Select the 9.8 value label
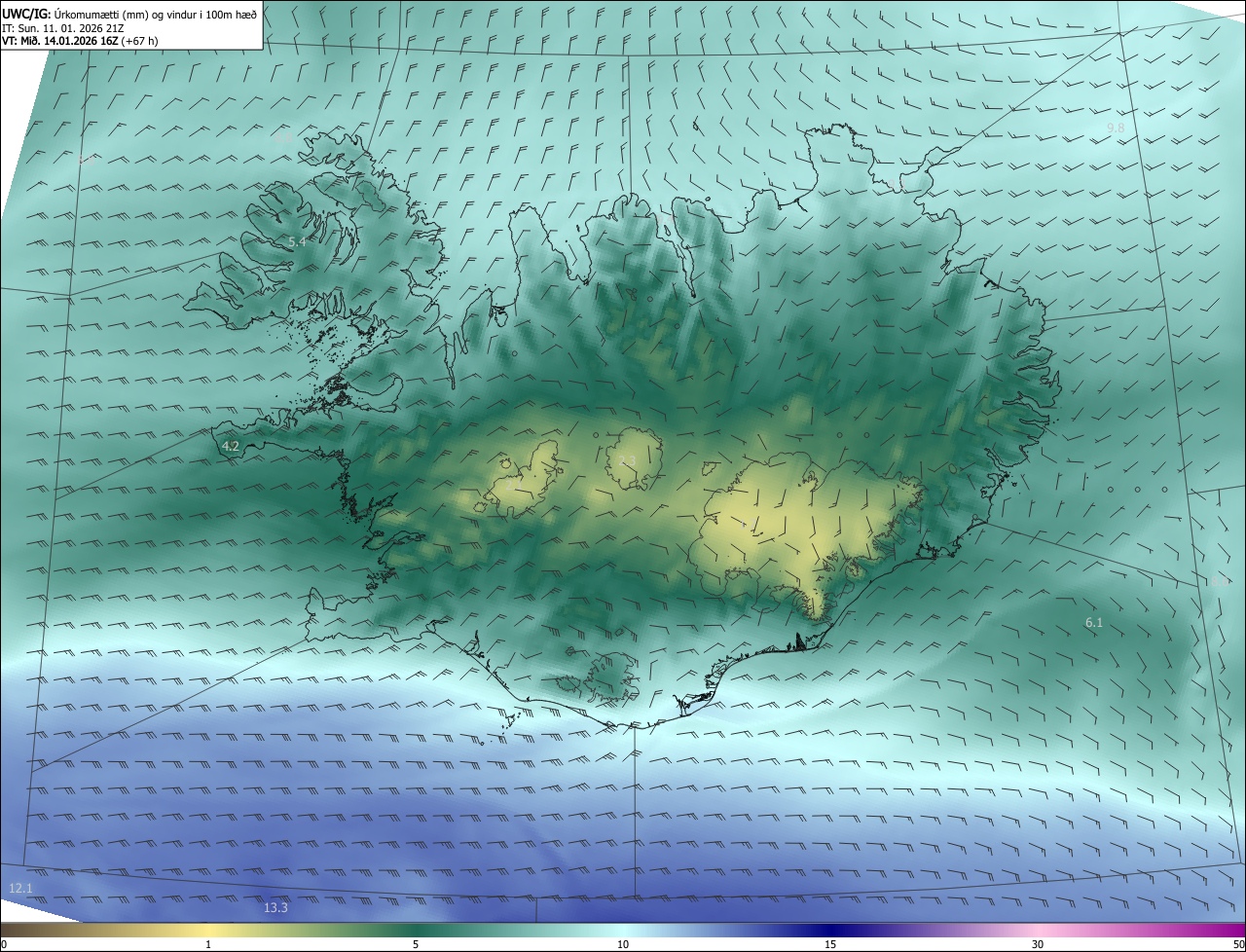 (1116, 128)
